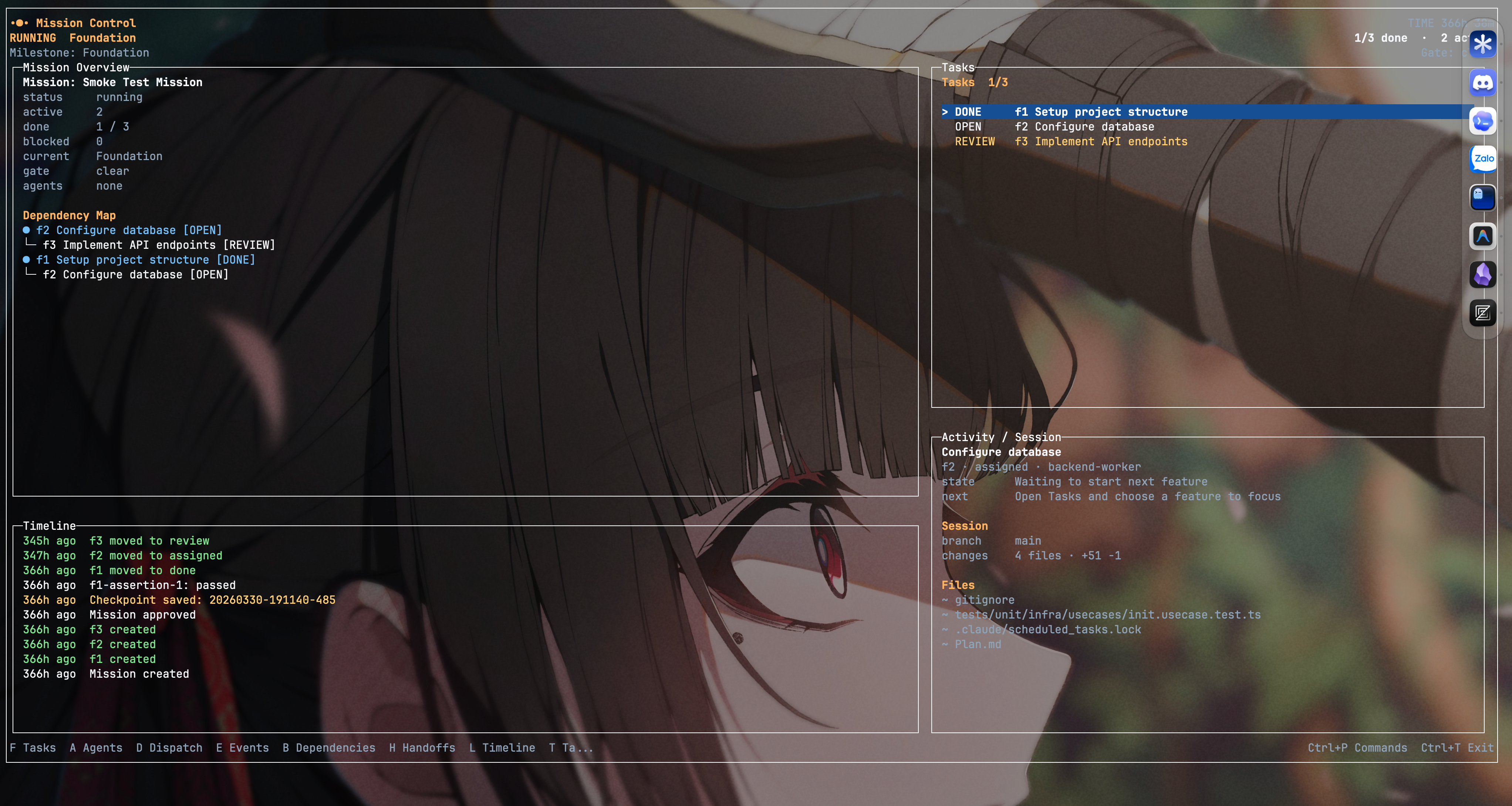The image size is (1512, 806).
Task: Click the f2 dependency map bullet
Action: click(26, 230)
